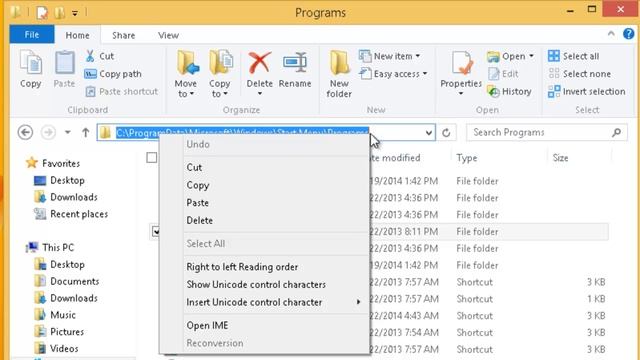
Task: Click the Copy icon in Clipboard group
Action: point(31,63)
